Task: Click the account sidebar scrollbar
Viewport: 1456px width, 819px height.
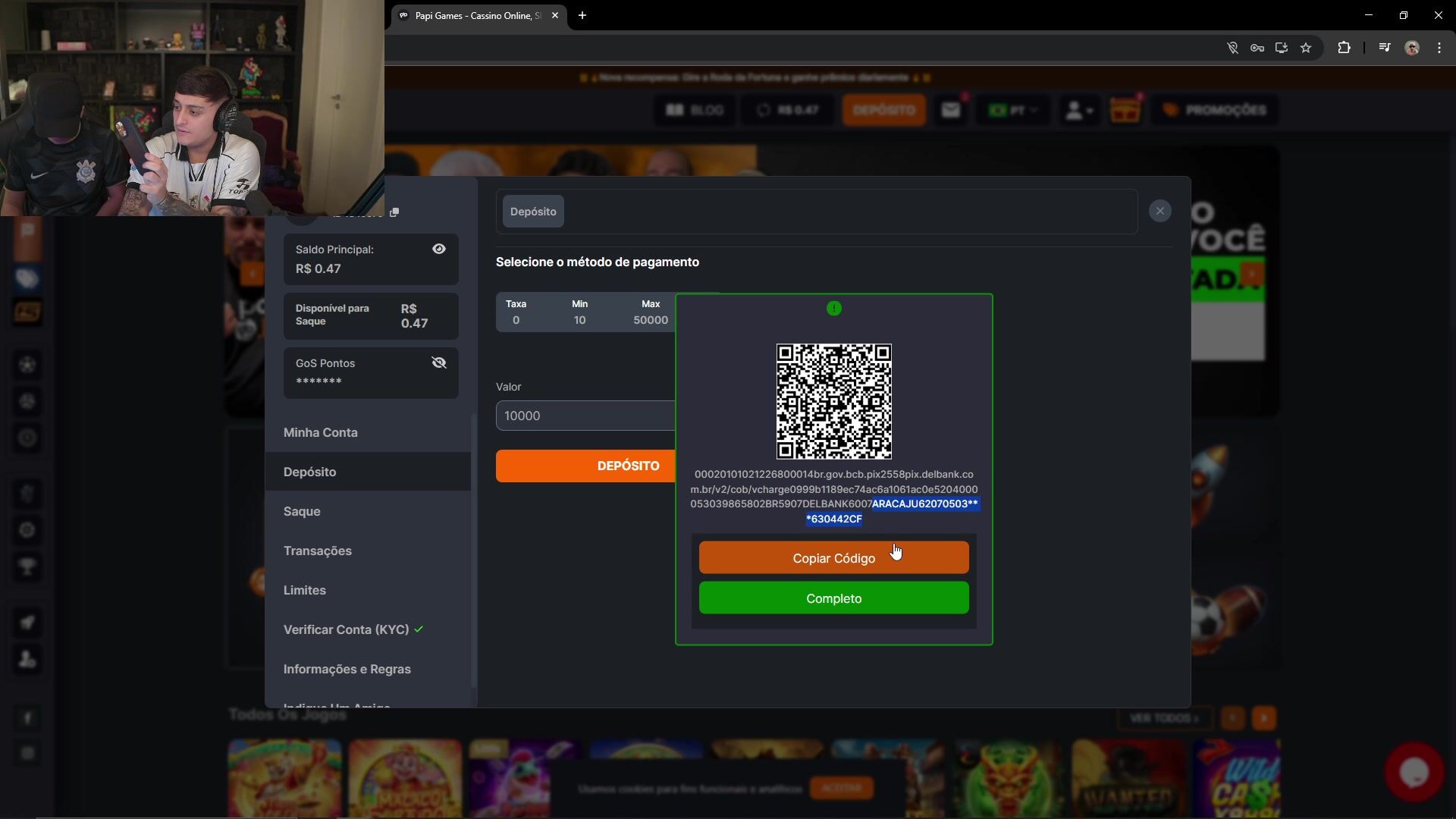Action: click(x=474, y=550)
